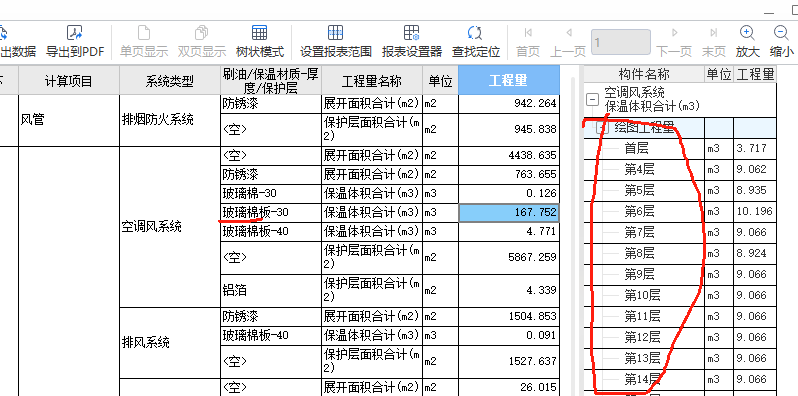Image resolution: width=798 pixels, height=396 pixels.
Task: Click the 空调风系统 cell in system column
Action: [170, 227]
